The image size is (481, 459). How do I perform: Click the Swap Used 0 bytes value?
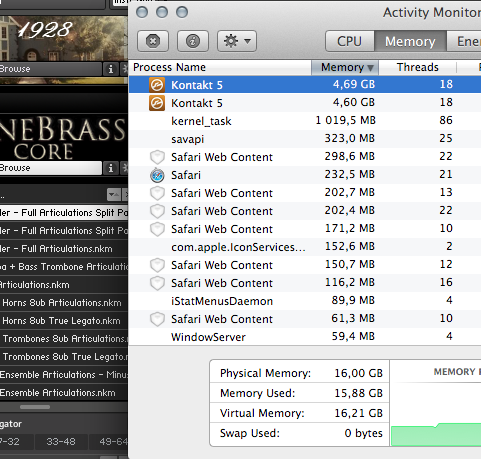tap(363, 433)
